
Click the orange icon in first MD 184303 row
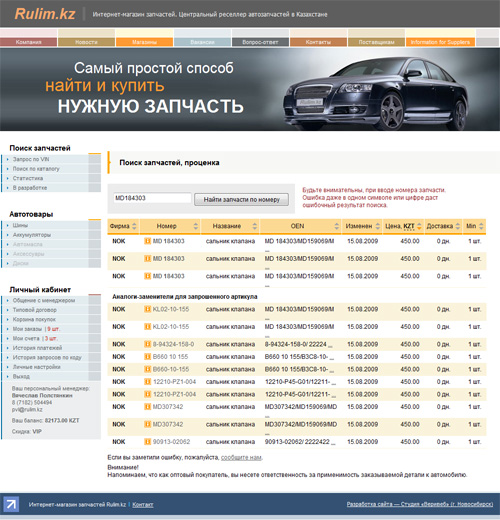[147, 241]
